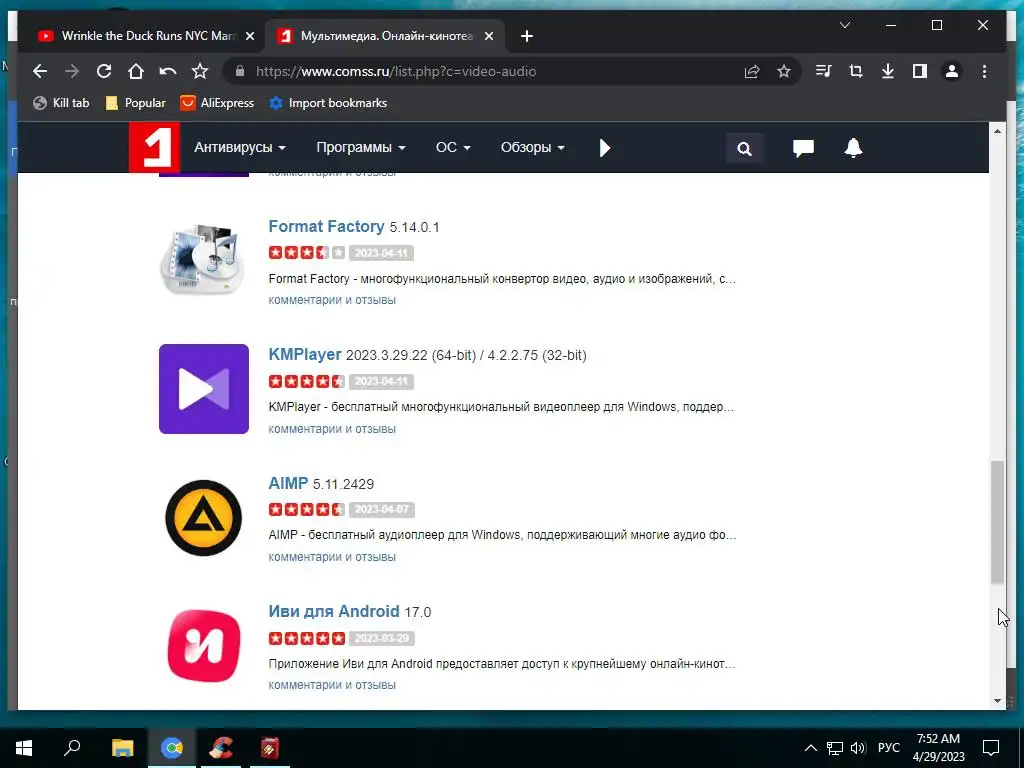The width and height of the screenshot is (1024, 768).
Task: Click the browser forward arrow
Action: click(72, 71)
